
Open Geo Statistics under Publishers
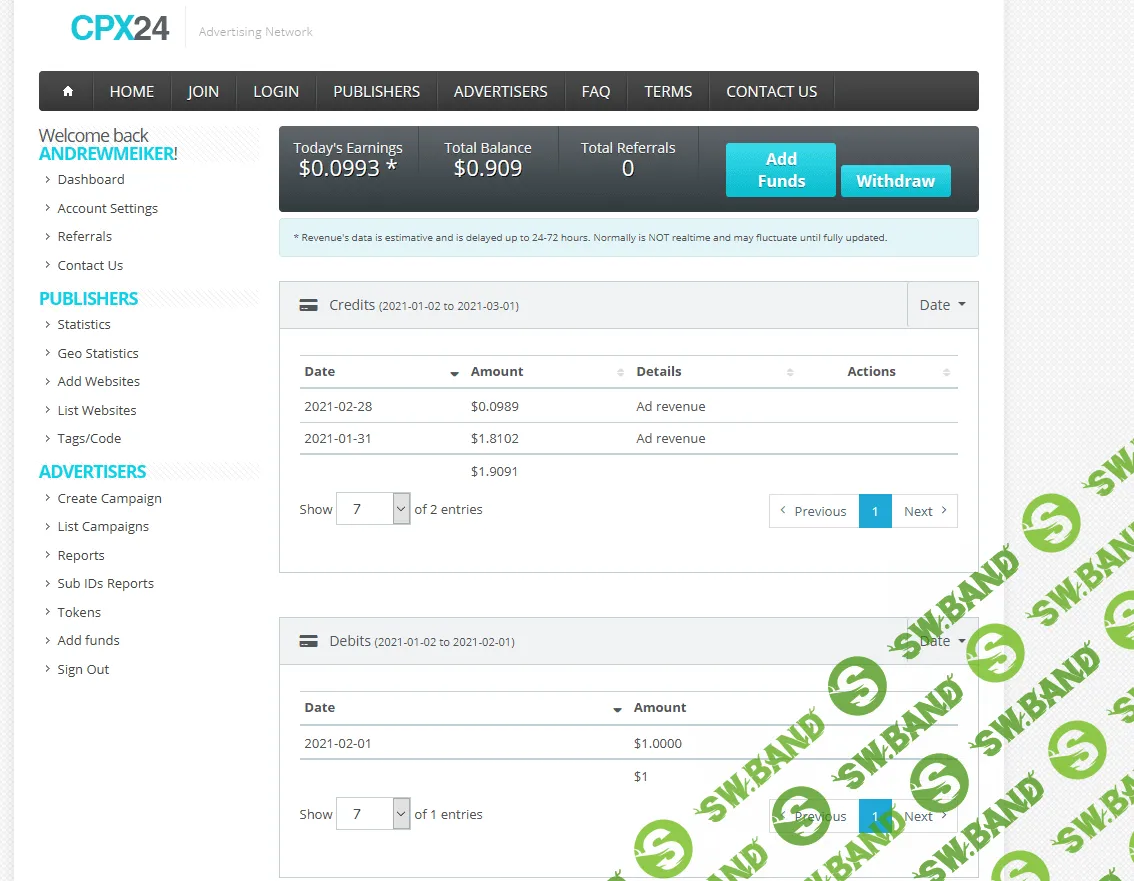pyautogui.click(x=98, y=353)
